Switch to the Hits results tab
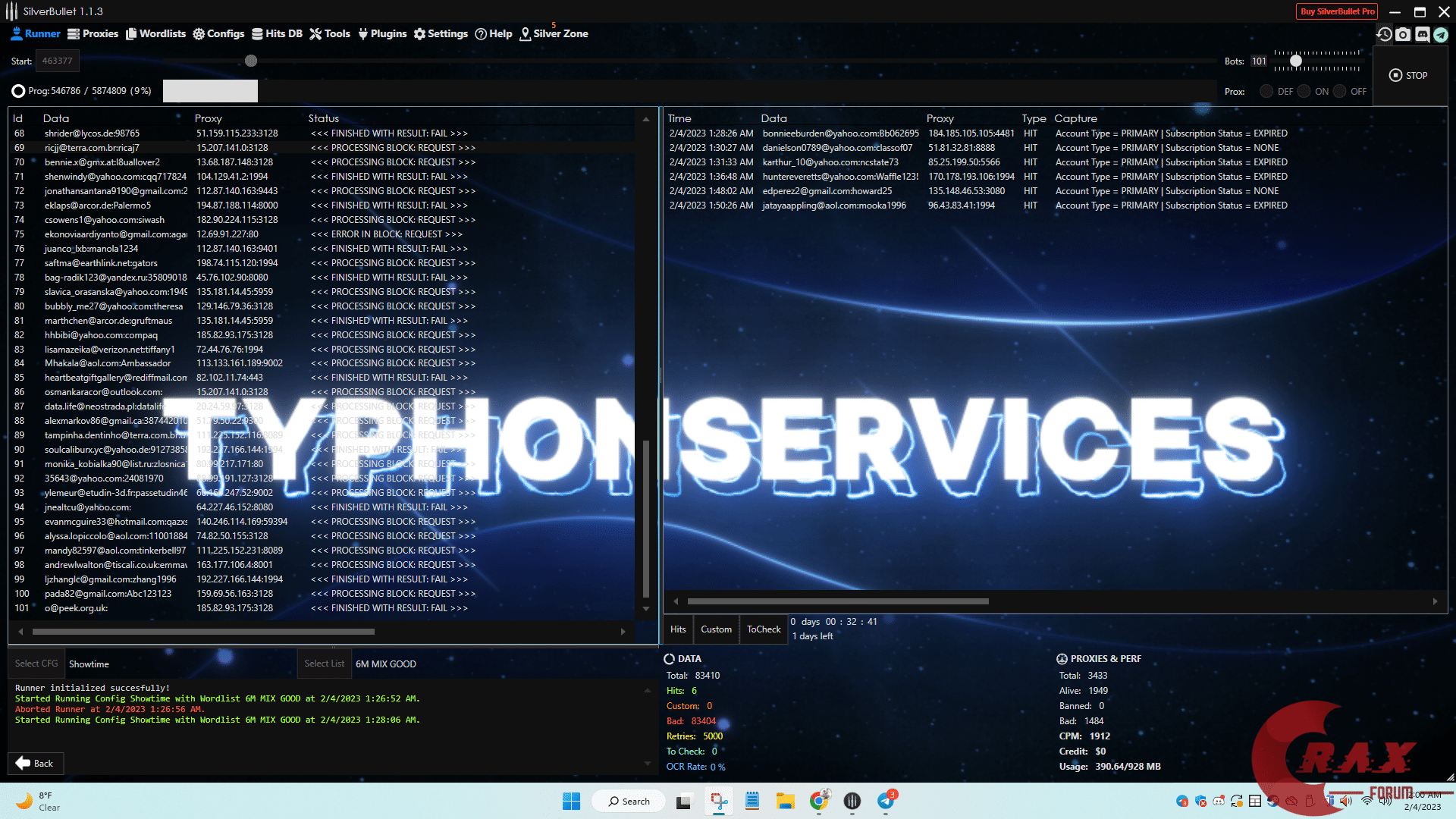 [x=678, y=629]
